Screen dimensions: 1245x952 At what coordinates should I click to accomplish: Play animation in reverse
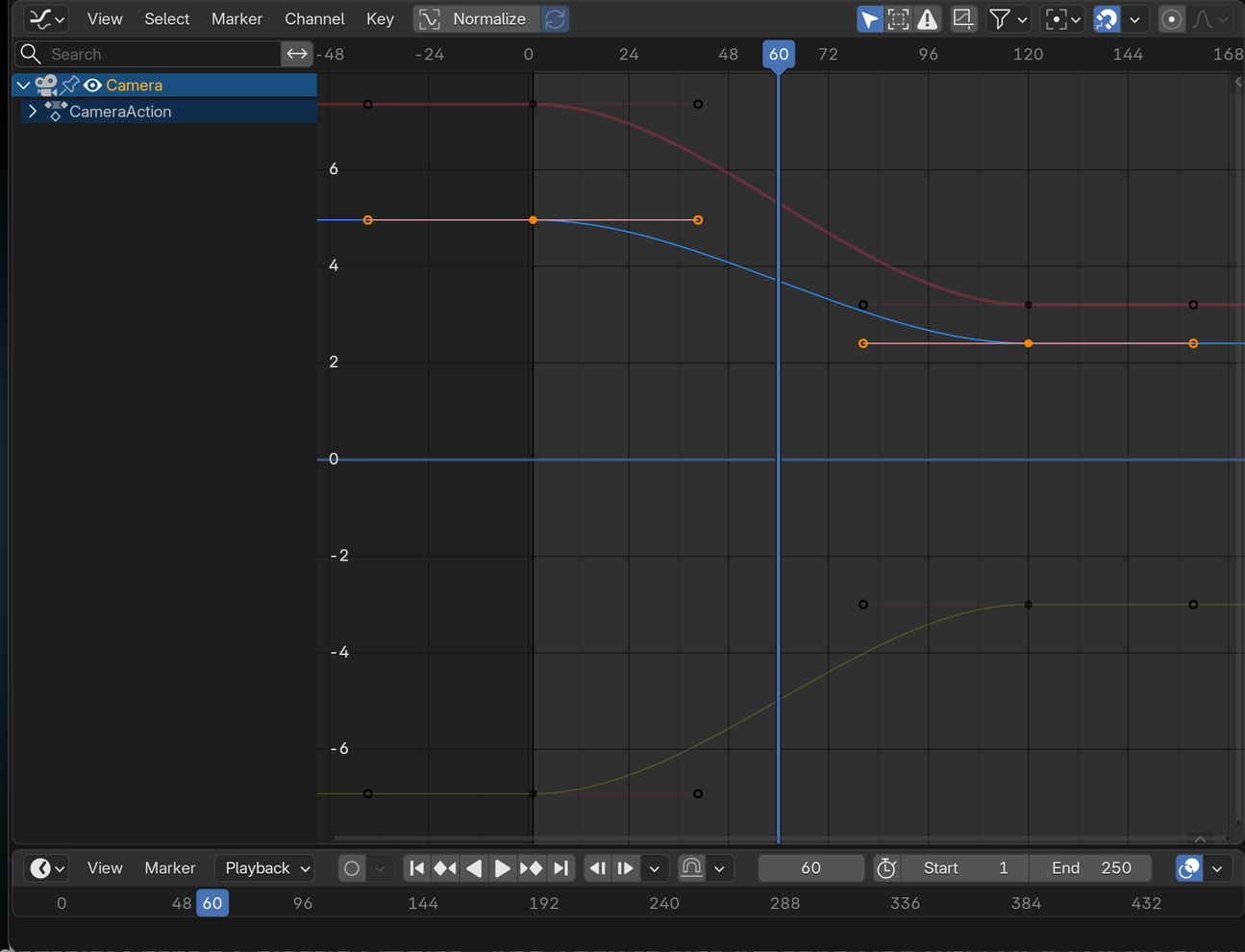coord(473,868)
